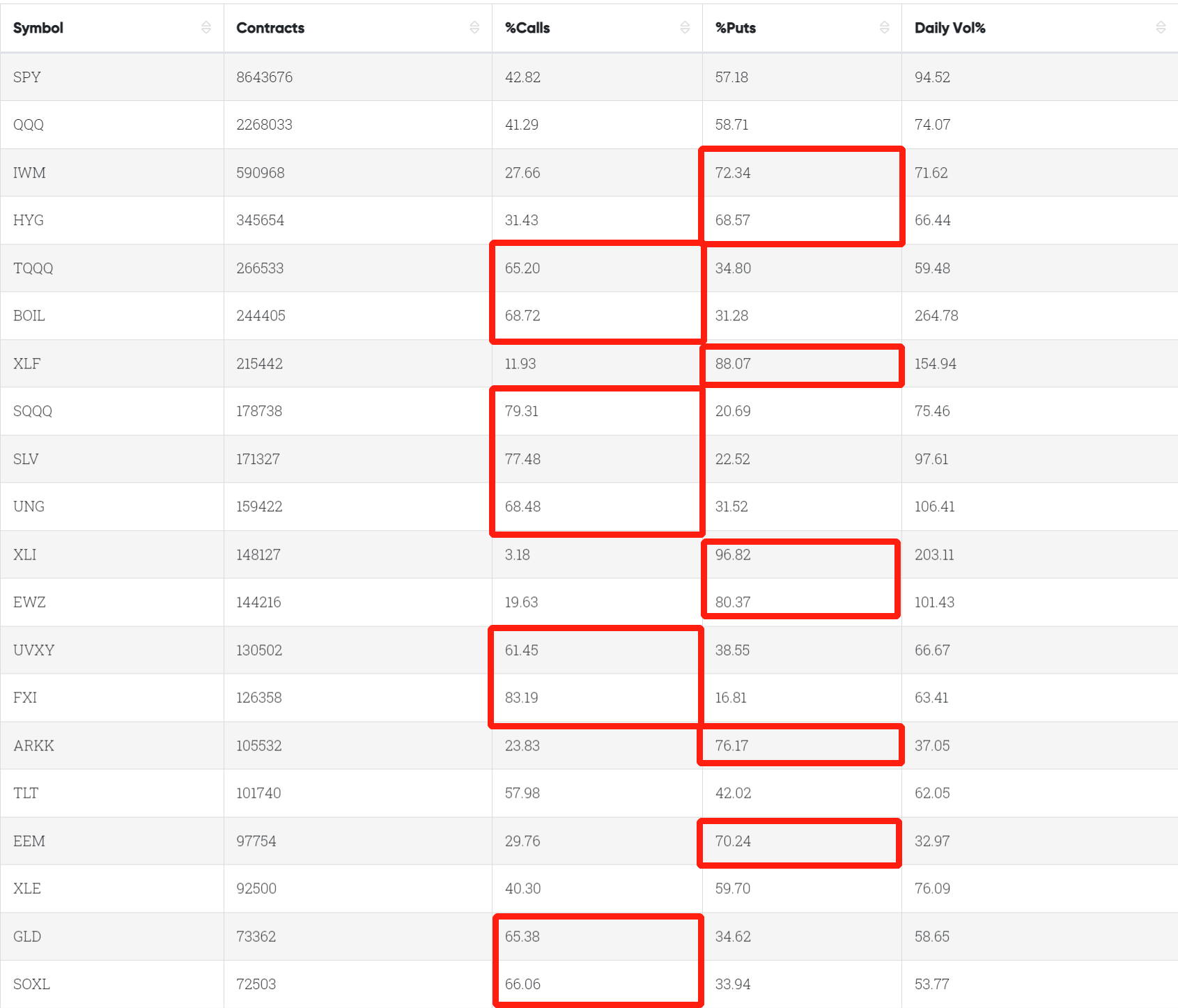Click the %Calls column header label
The width and height of the screenshot is (1178, 1008).
(x=527, y=28)
